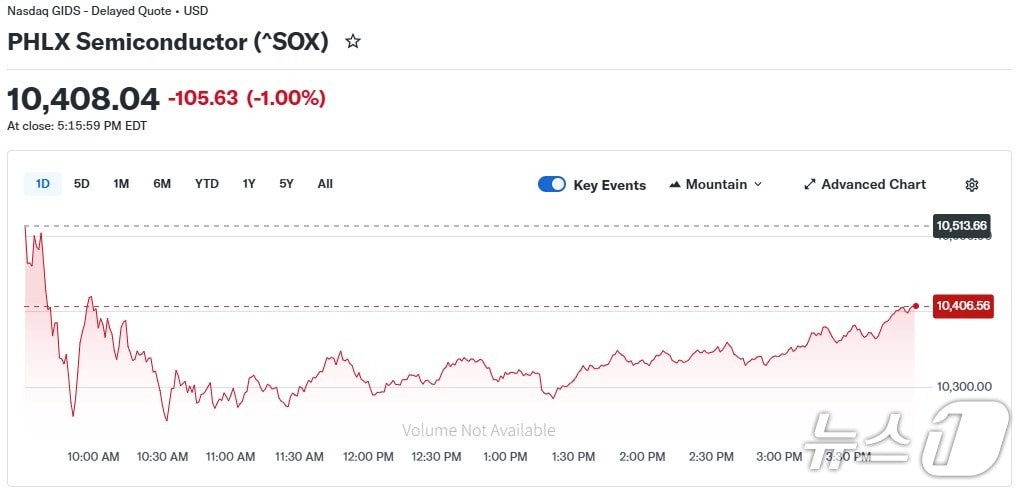The image size is (1025, 492).
Task: Click the 12:00 PM time axis label
Action: (368, 457)
